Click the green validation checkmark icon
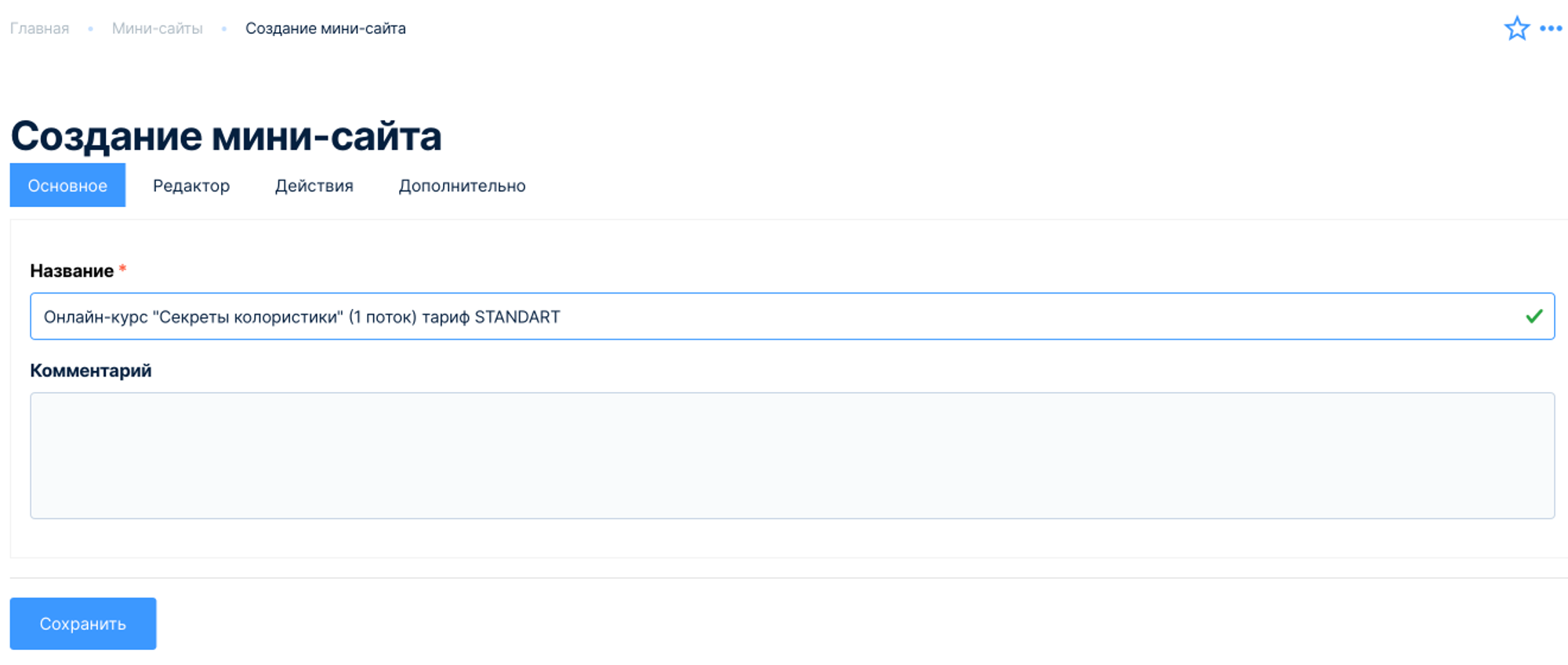This screenshot has height=665, width=1568. (1534, 316)
